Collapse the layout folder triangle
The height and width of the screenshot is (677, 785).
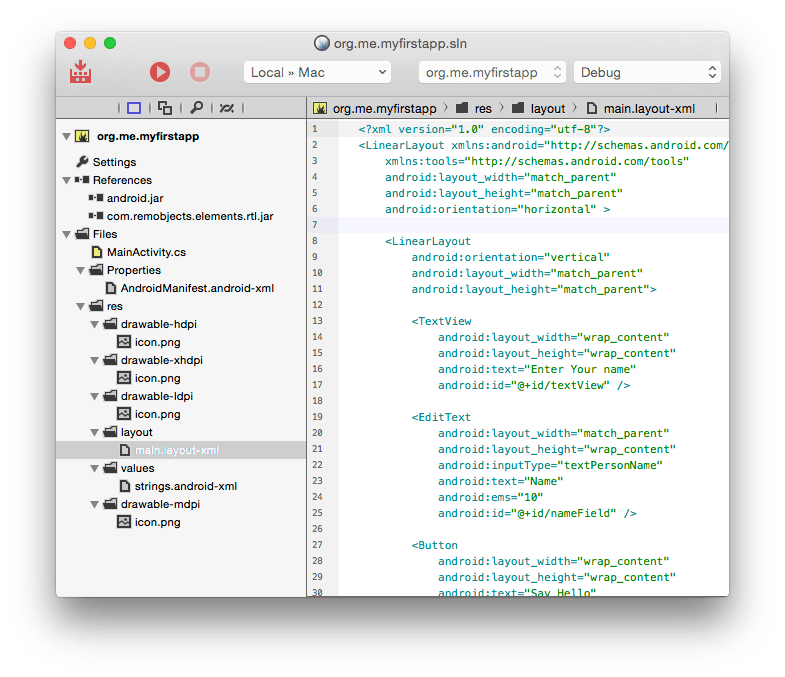point(94,433)
